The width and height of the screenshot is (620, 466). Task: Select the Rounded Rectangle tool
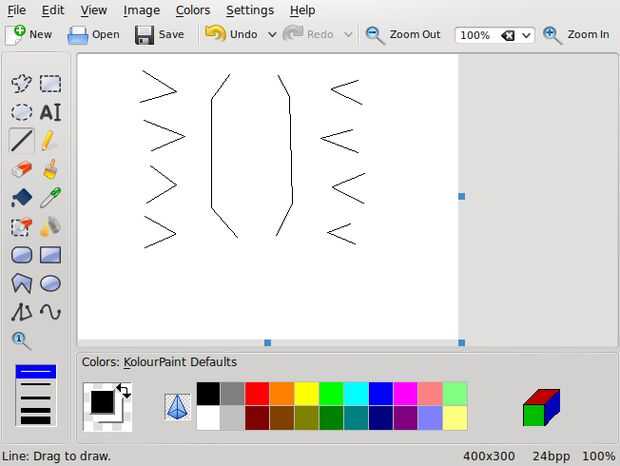21,255
